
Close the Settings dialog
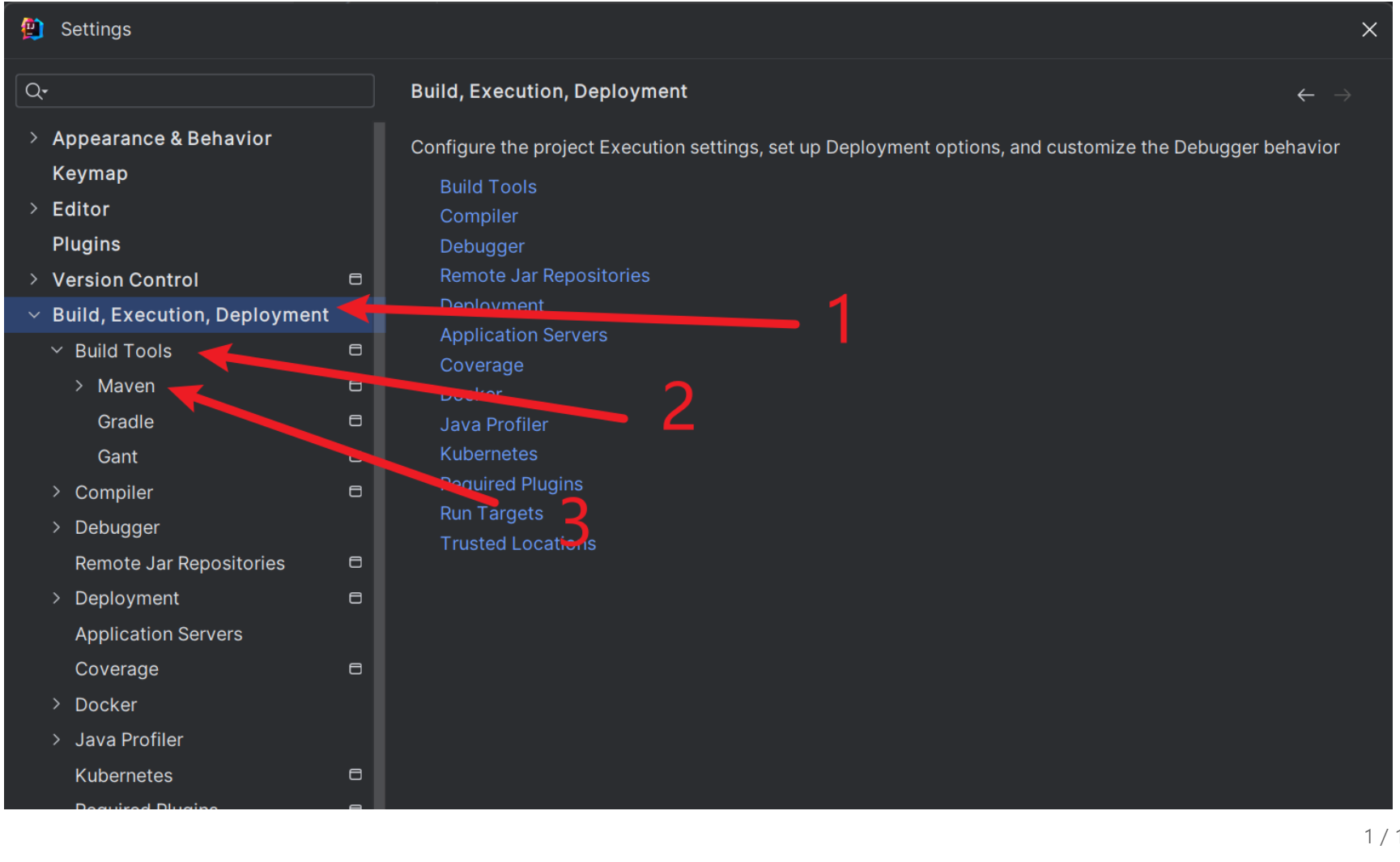point(1369,30)
